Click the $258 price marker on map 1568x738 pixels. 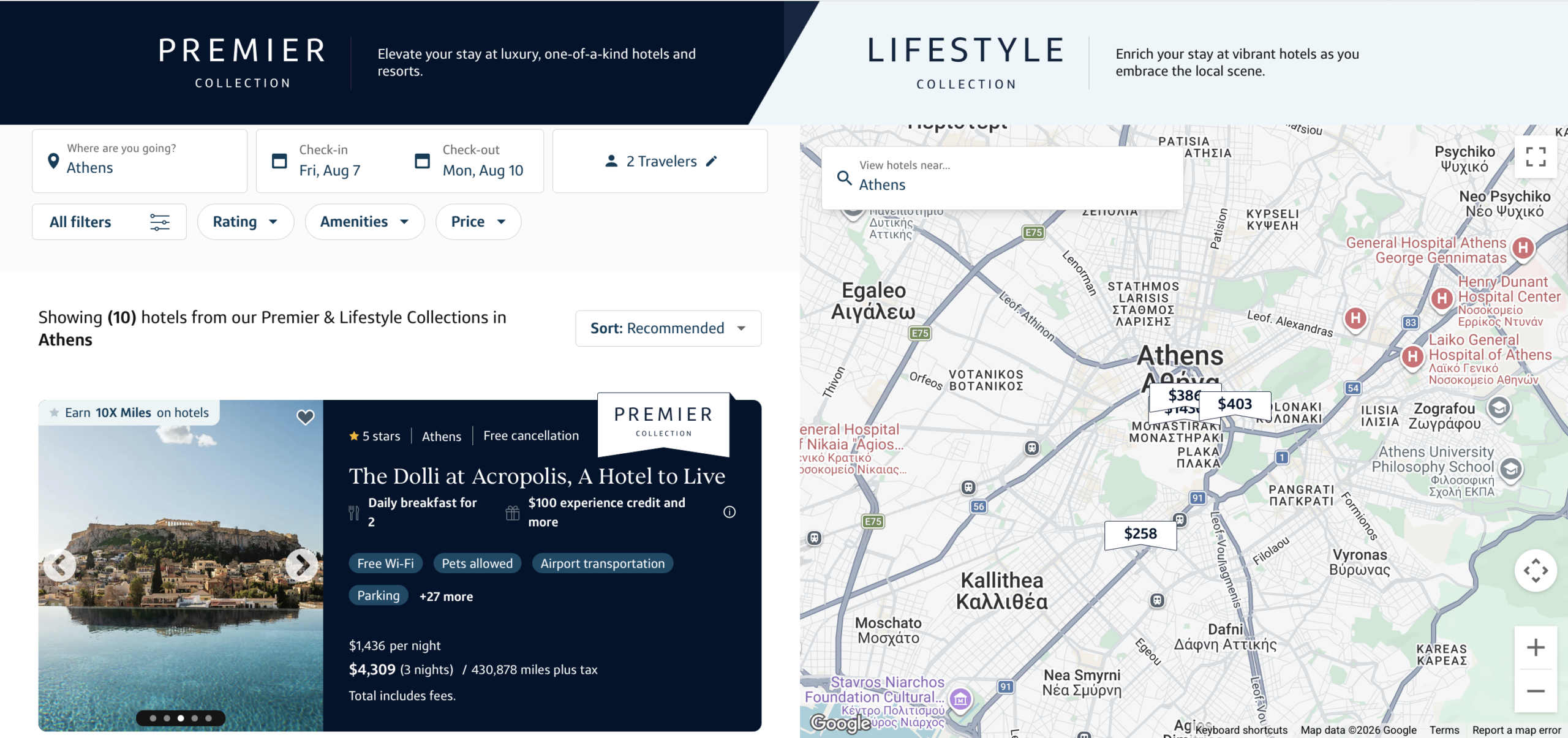1140,534
